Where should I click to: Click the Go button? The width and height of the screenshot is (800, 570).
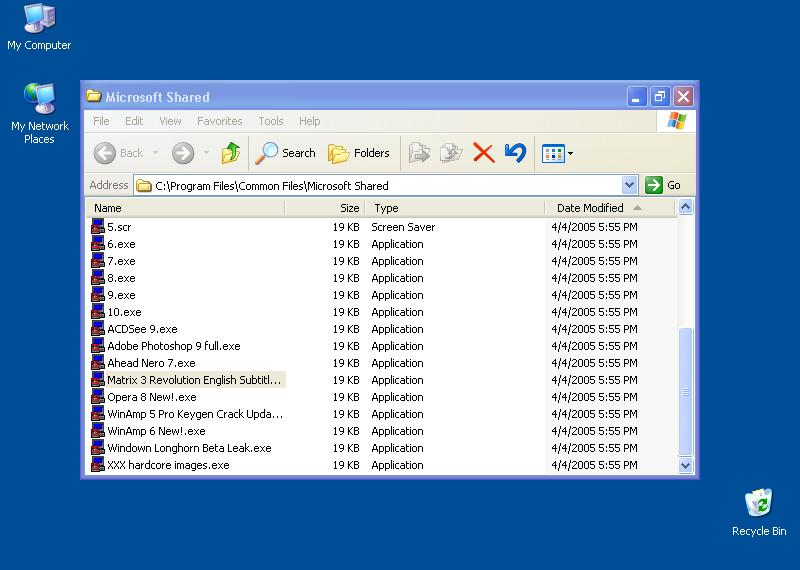click(x=662, y=185)
